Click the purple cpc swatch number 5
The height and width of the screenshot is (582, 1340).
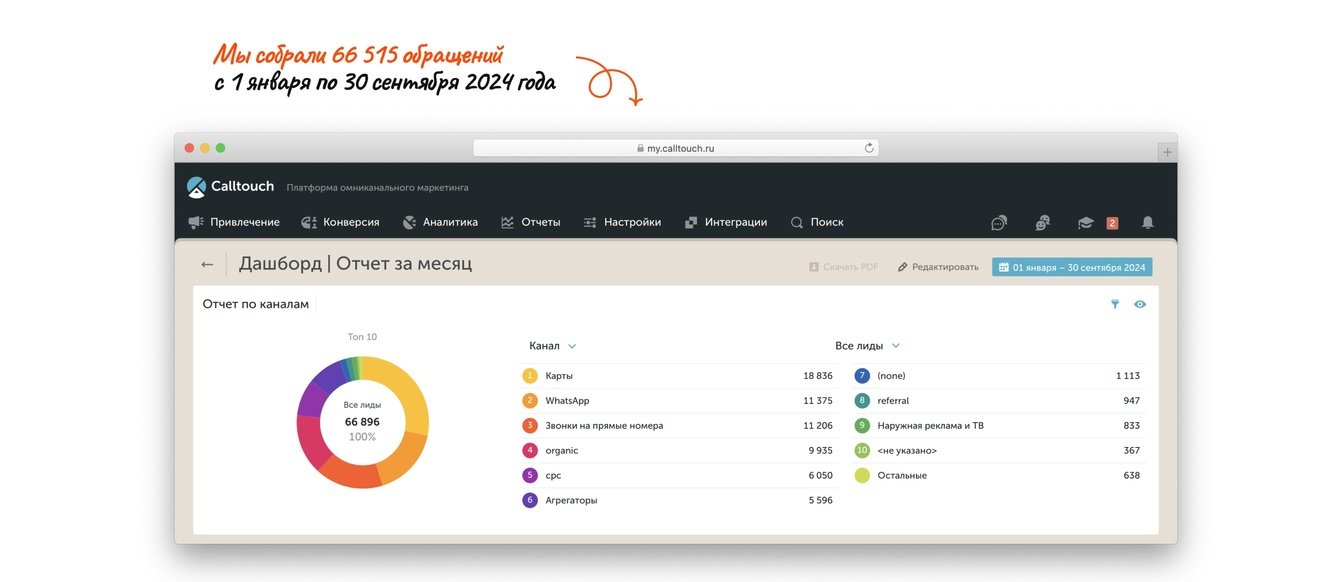click(x=530, y=476)
